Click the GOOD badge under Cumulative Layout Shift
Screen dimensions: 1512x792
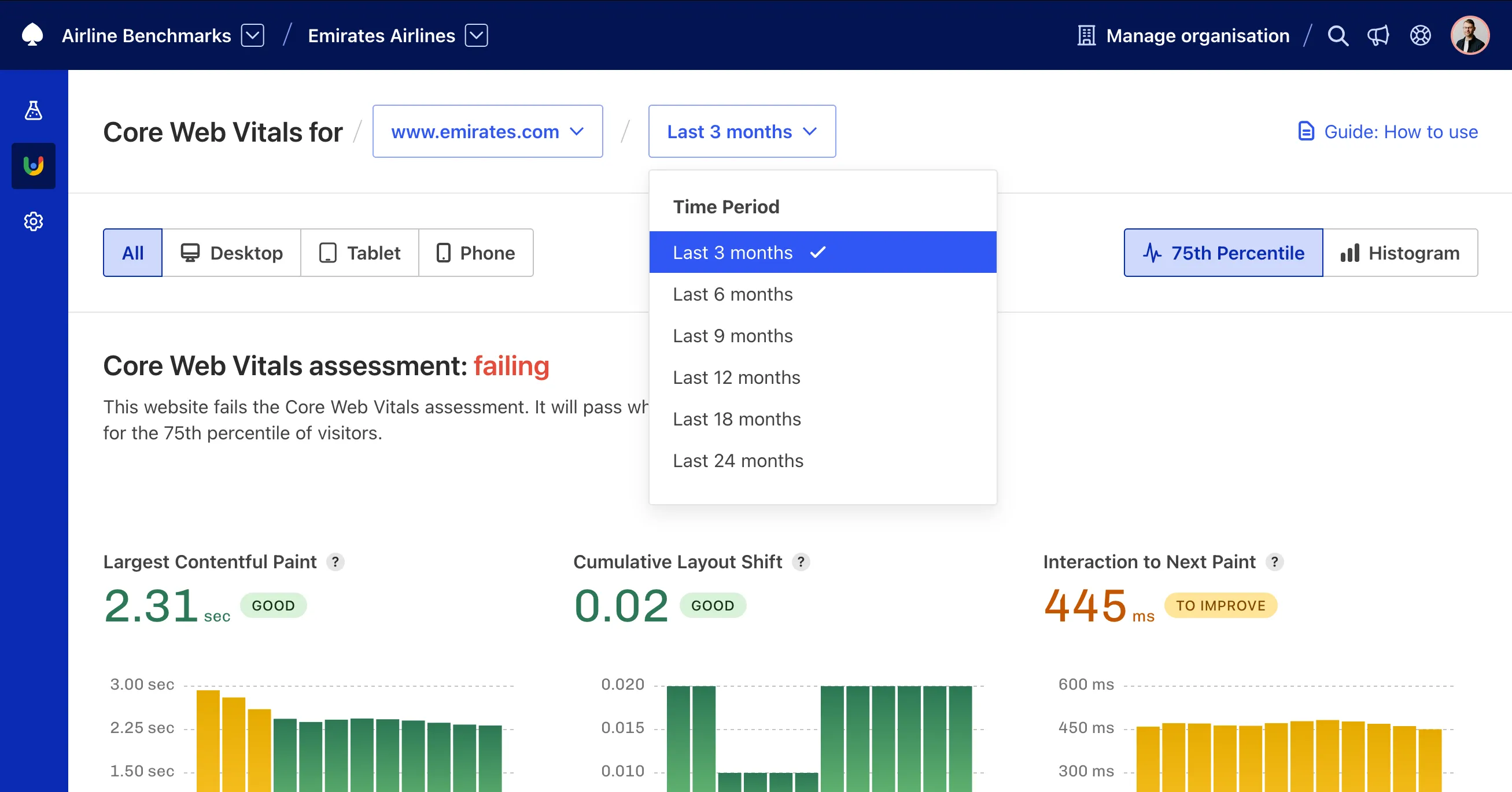click(x=713, y=605)
